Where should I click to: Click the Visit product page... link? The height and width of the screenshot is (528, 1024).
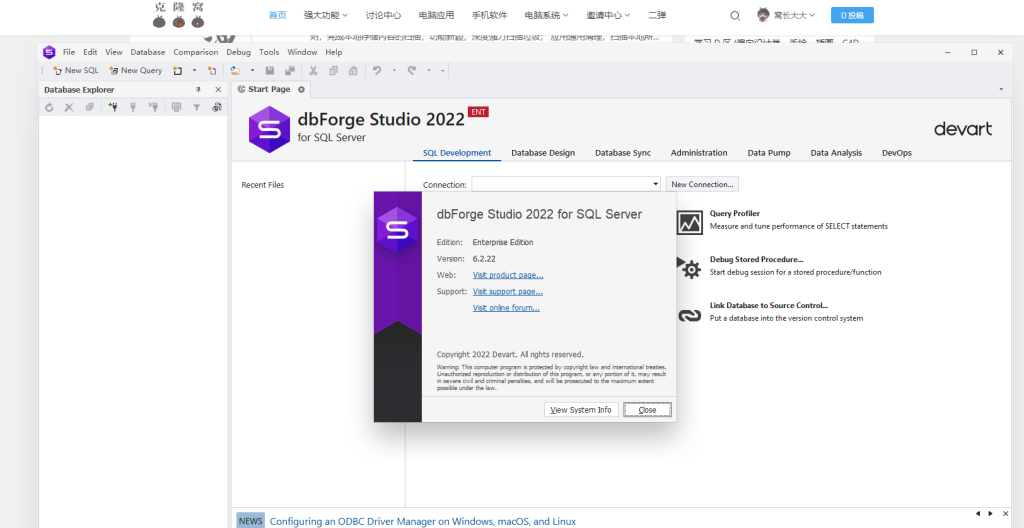508,275
